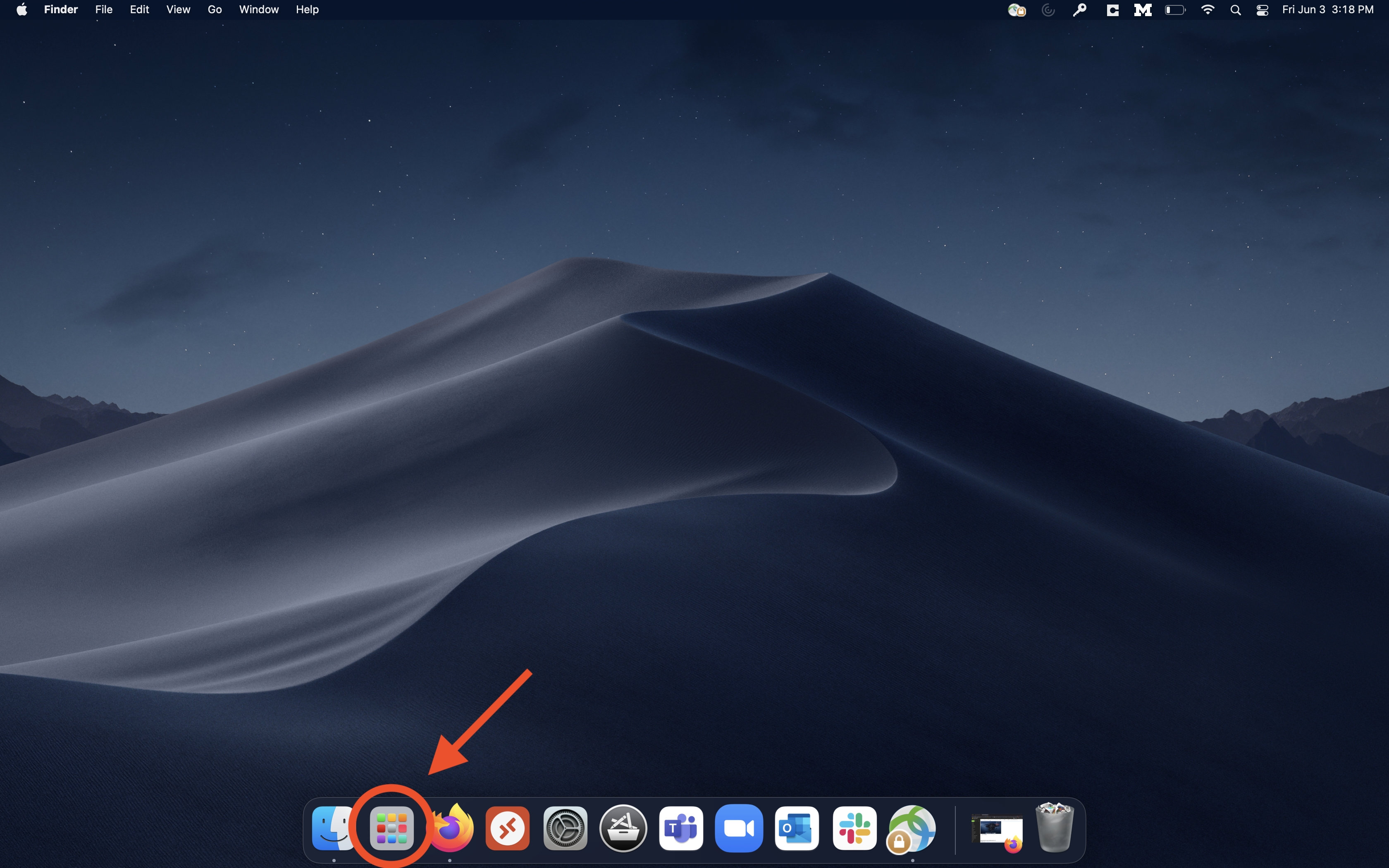Open the Apple menu
Screen dimensions: 1389x868
click(22, 10)
